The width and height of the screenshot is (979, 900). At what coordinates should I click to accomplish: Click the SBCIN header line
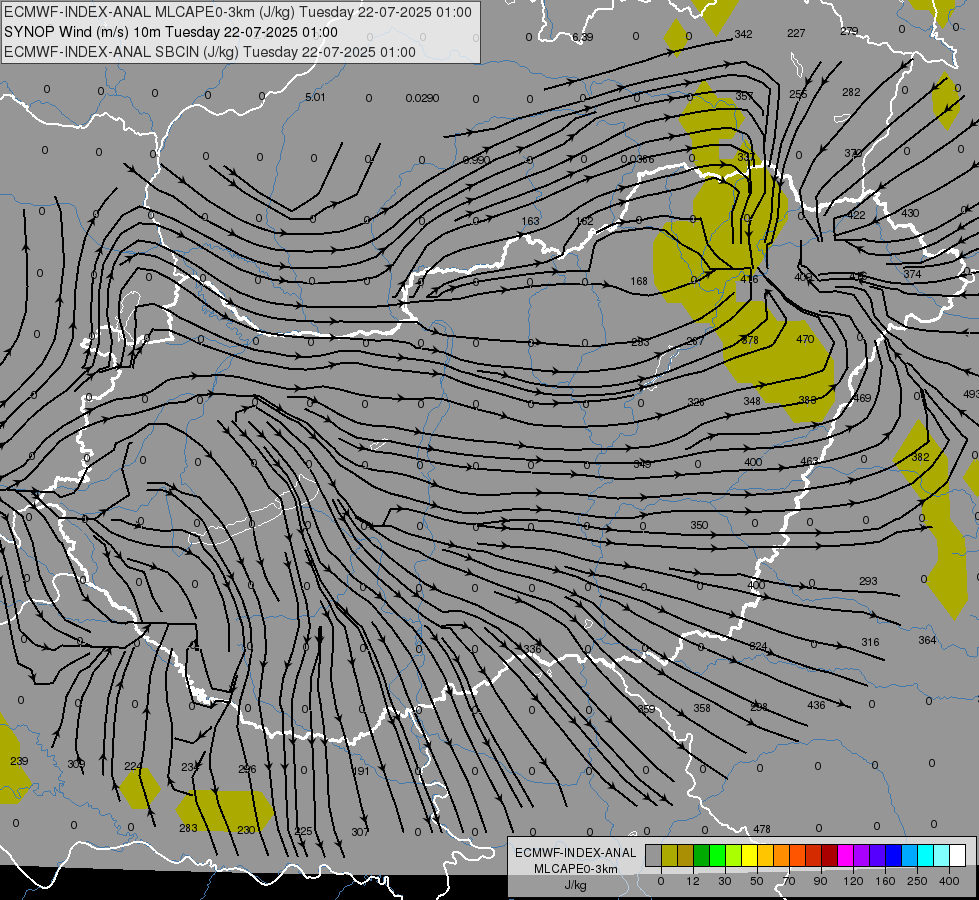tap(210, 52)
